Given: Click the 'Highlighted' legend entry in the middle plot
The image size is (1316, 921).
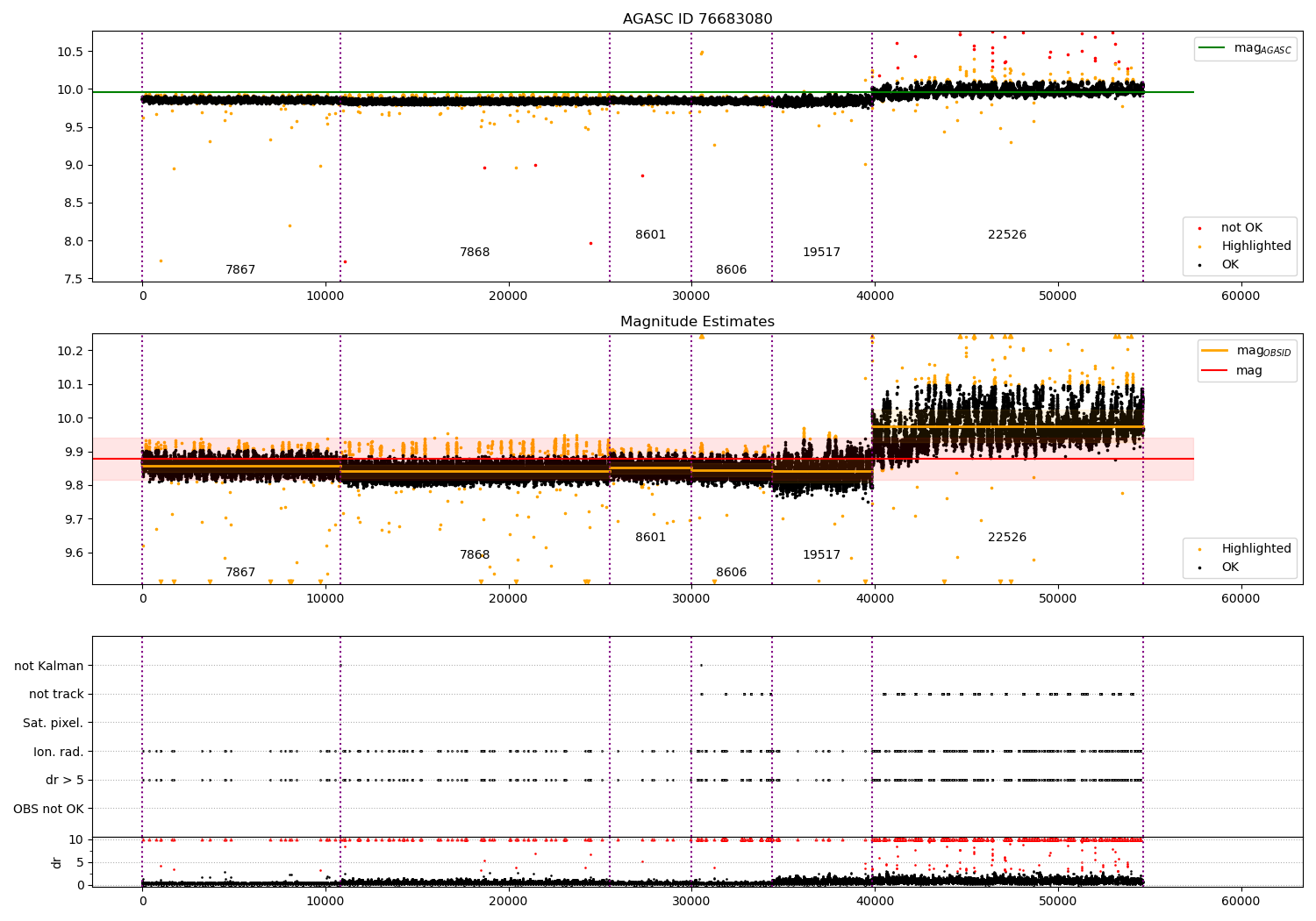Looking at the screenshot, I should pos(1245,549).
